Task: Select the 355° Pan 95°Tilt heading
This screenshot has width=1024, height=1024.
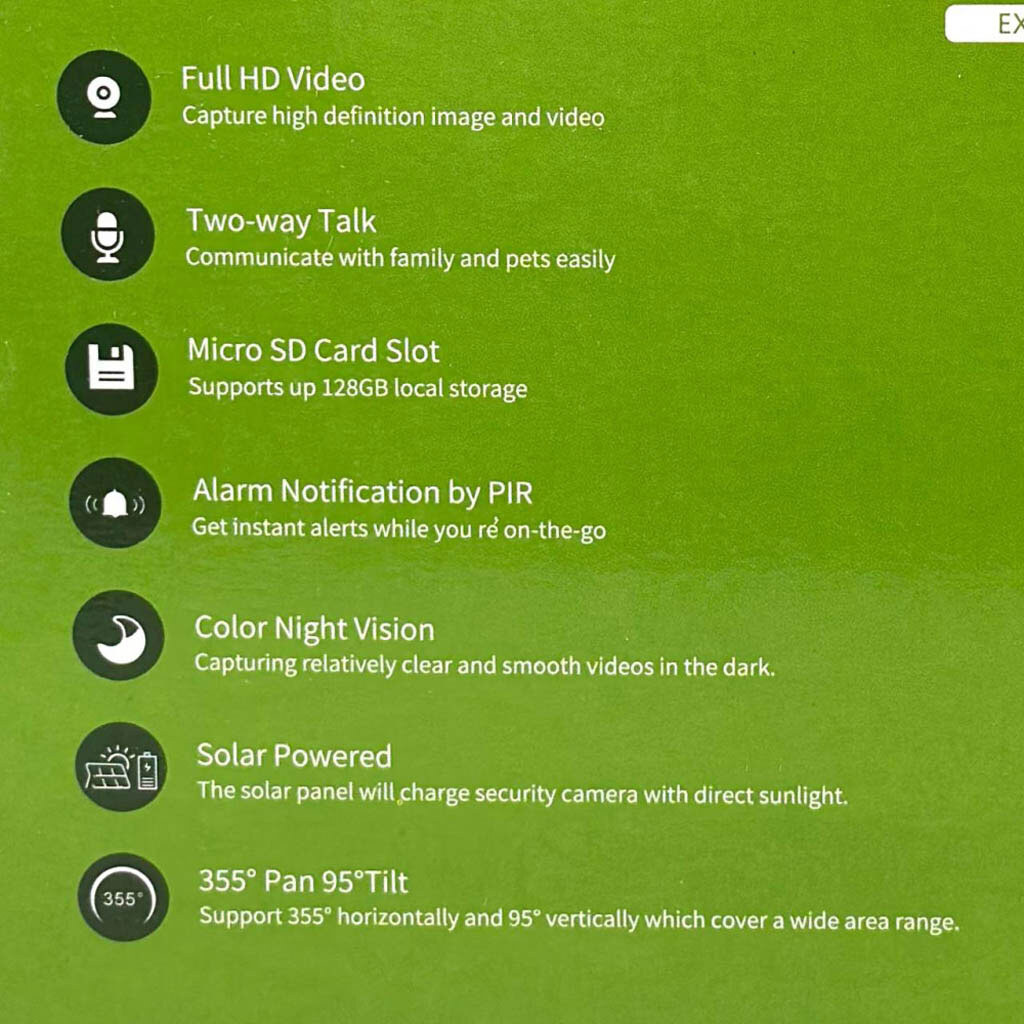Action: (x=303, y=882)
